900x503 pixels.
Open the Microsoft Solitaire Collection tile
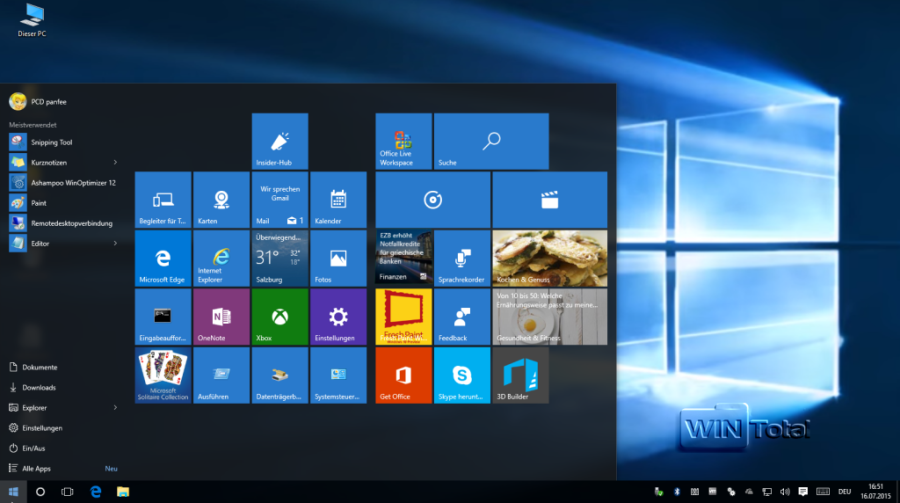pyautogui.click(x=163, y=375)
